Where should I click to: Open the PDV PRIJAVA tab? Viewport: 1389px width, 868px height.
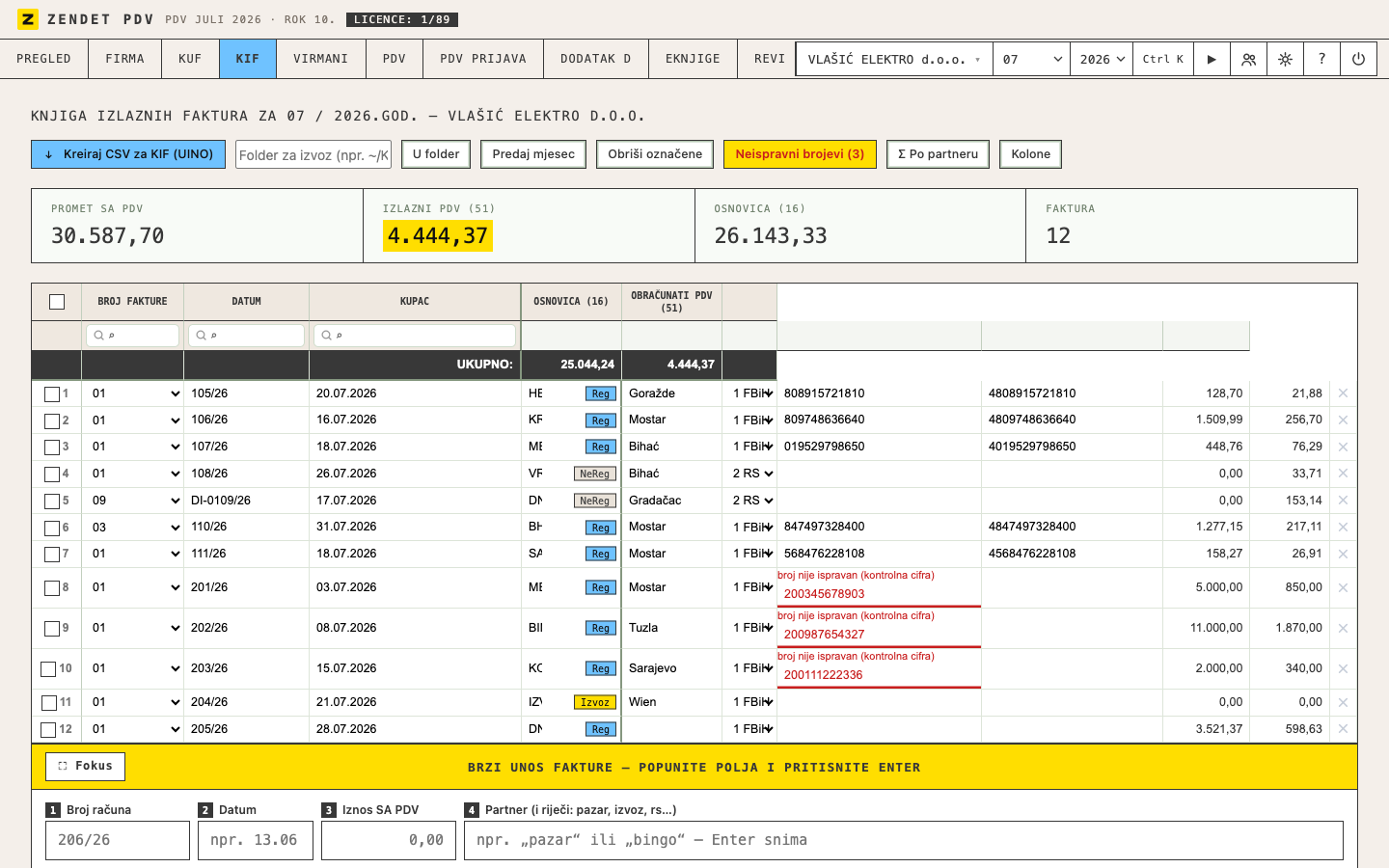[x=483, y=59]
